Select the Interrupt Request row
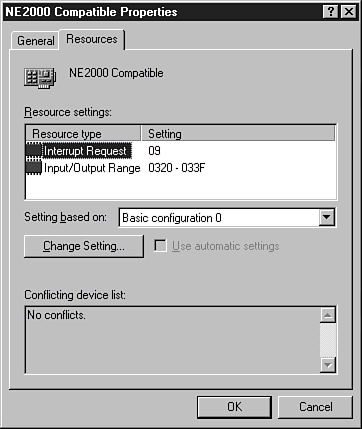 point(181,151)
